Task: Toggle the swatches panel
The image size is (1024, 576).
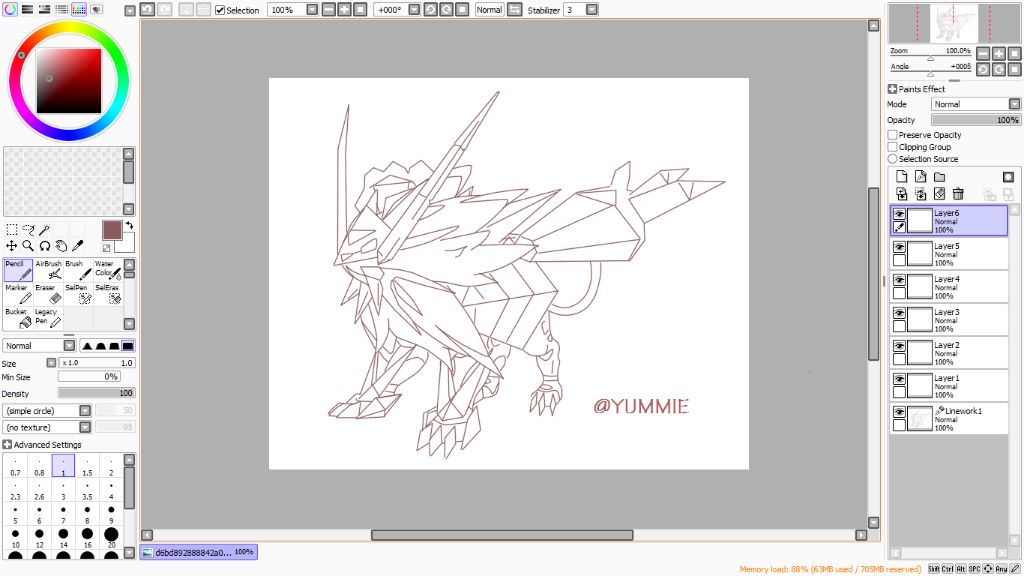Action: [78, 9]
